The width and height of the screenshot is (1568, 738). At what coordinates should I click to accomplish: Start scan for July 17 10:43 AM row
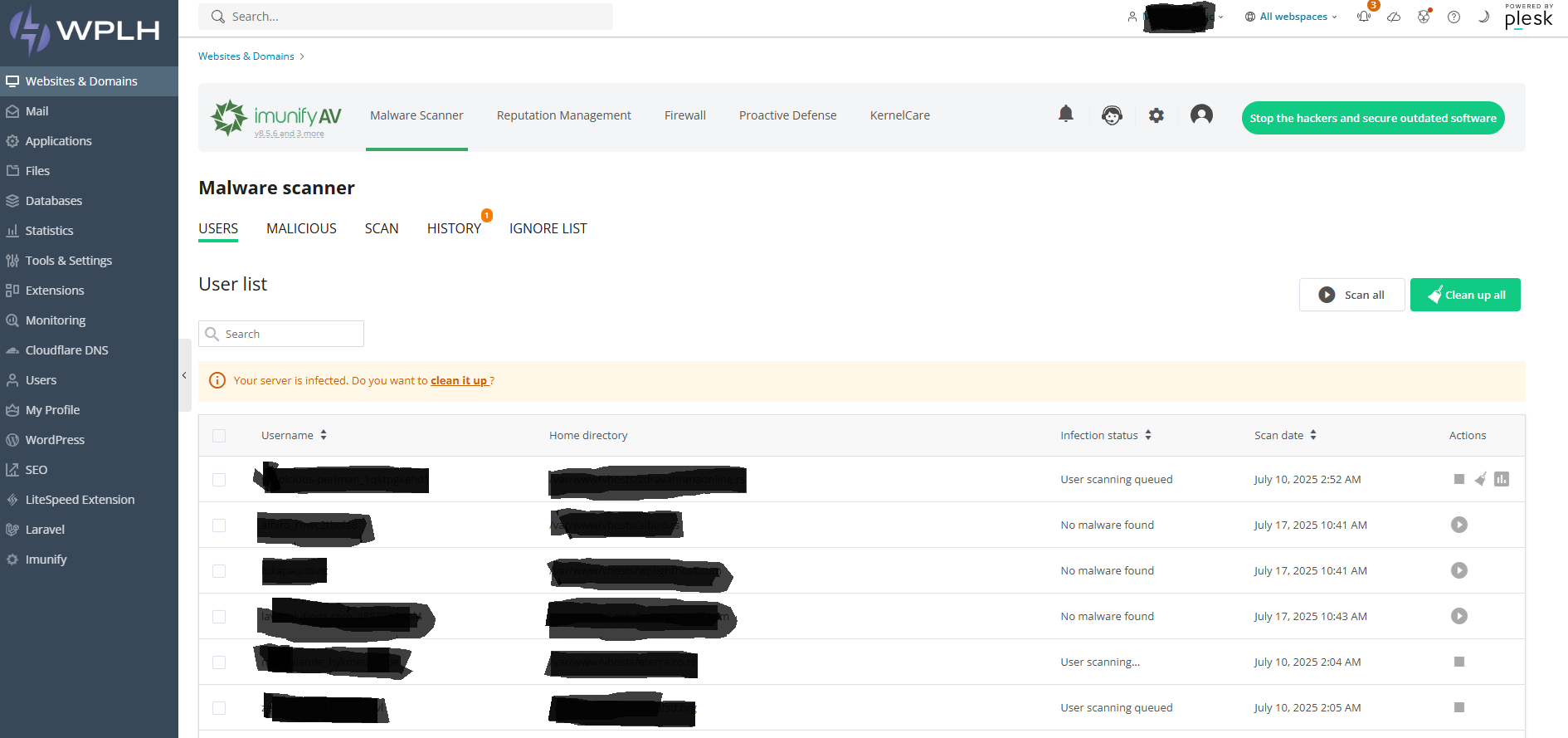[1459, 616]
